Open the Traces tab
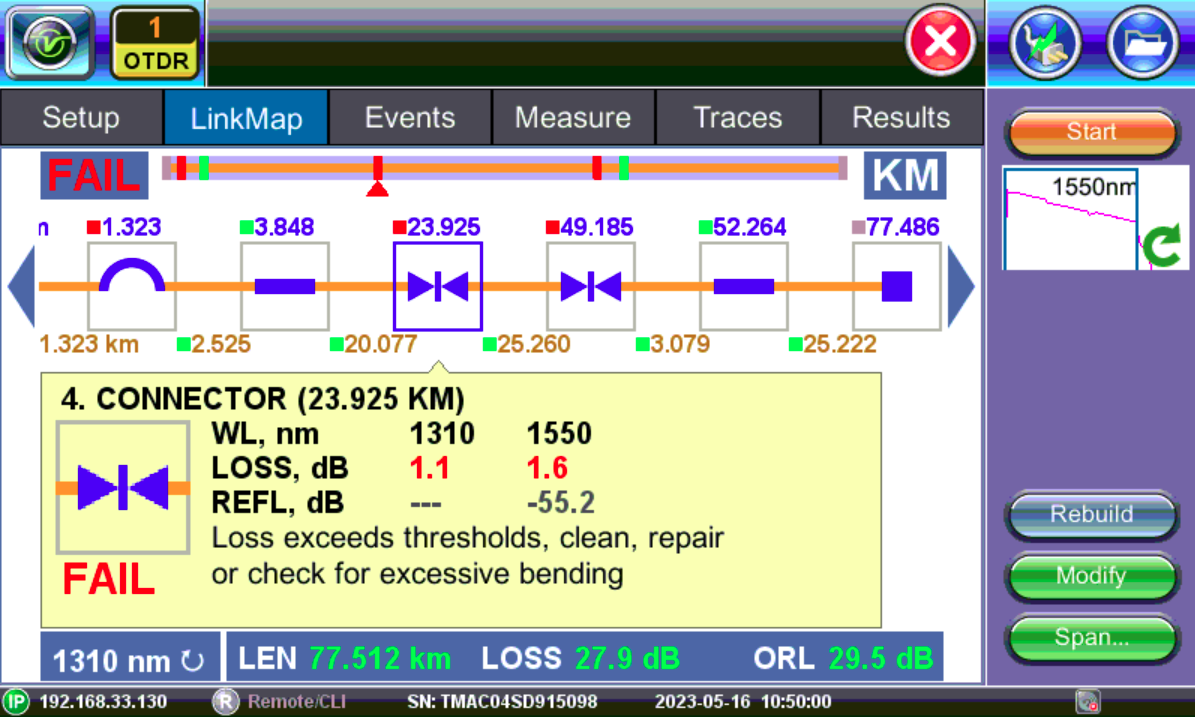 pyautogui.click(x=737, y=117)
